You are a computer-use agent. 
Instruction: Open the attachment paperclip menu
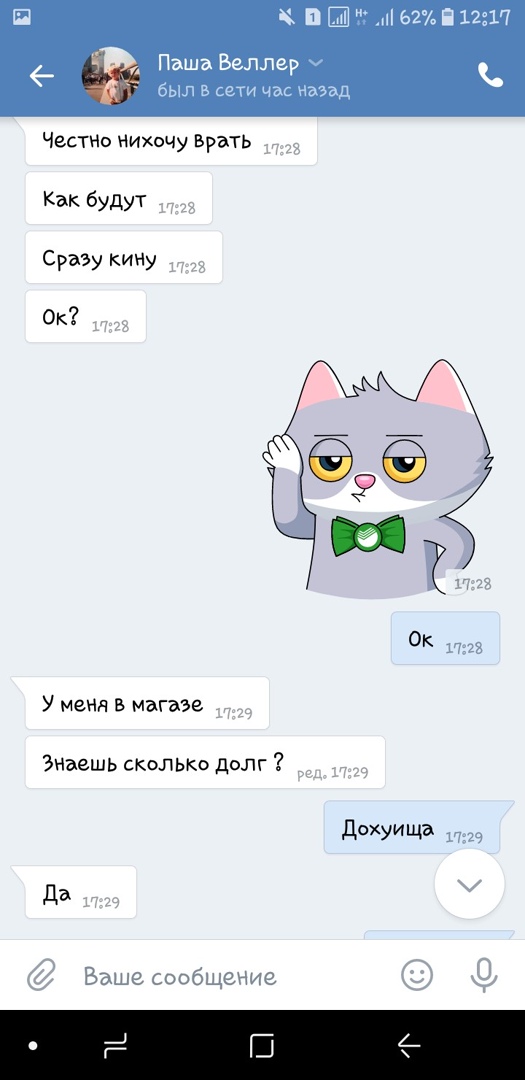(x=41, y=975)
